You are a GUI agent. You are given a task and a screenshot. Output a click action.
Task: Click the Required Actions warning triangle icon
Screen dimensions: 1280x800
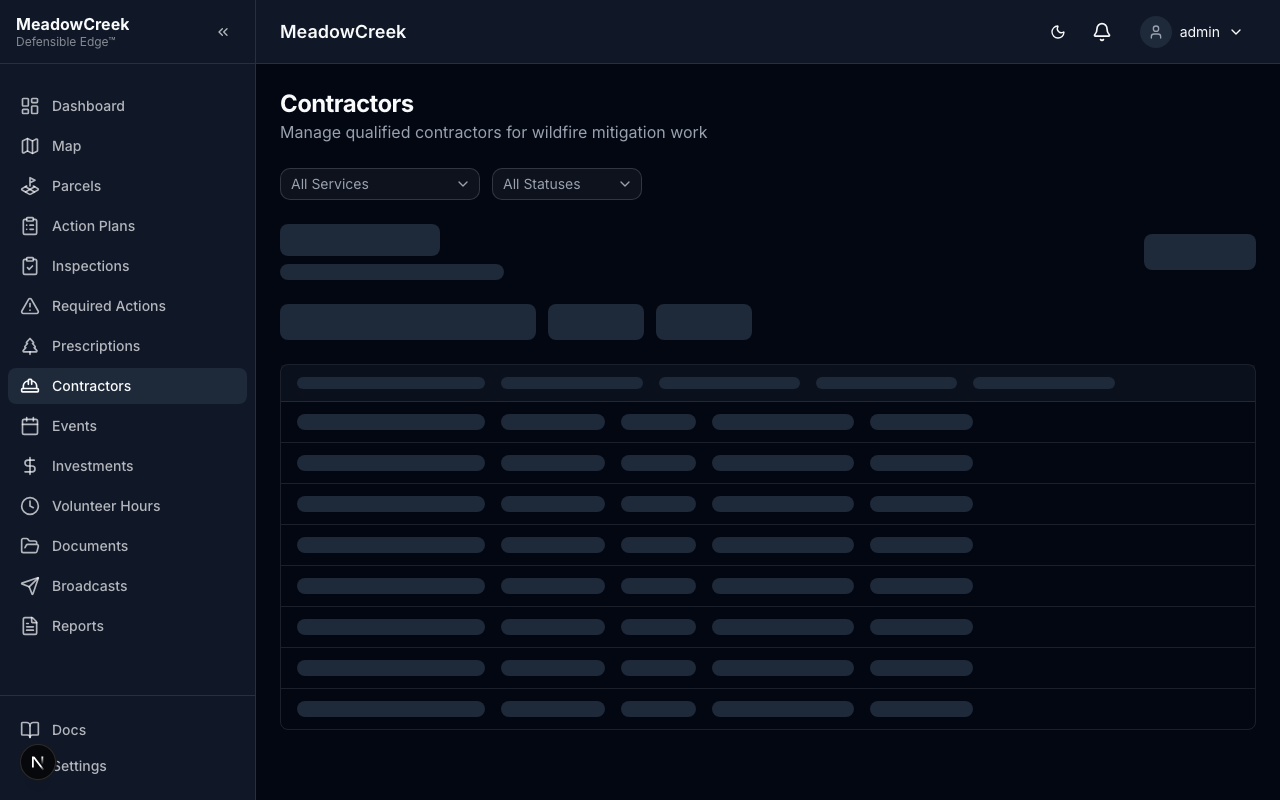click(x=30, y=306)
